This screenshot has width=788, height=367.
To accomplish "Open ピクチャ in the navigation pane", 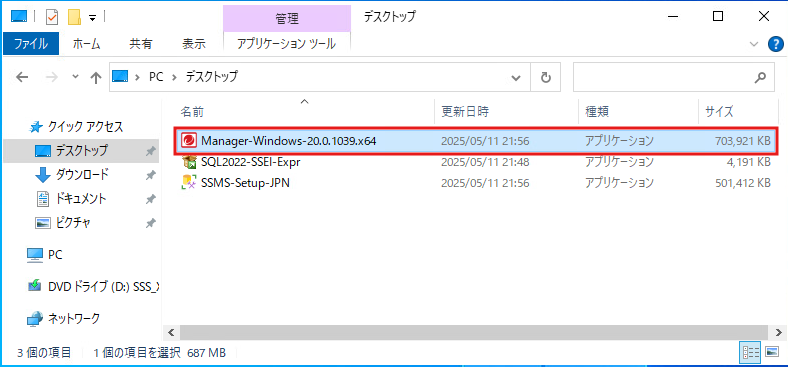I will click(73, 223).
